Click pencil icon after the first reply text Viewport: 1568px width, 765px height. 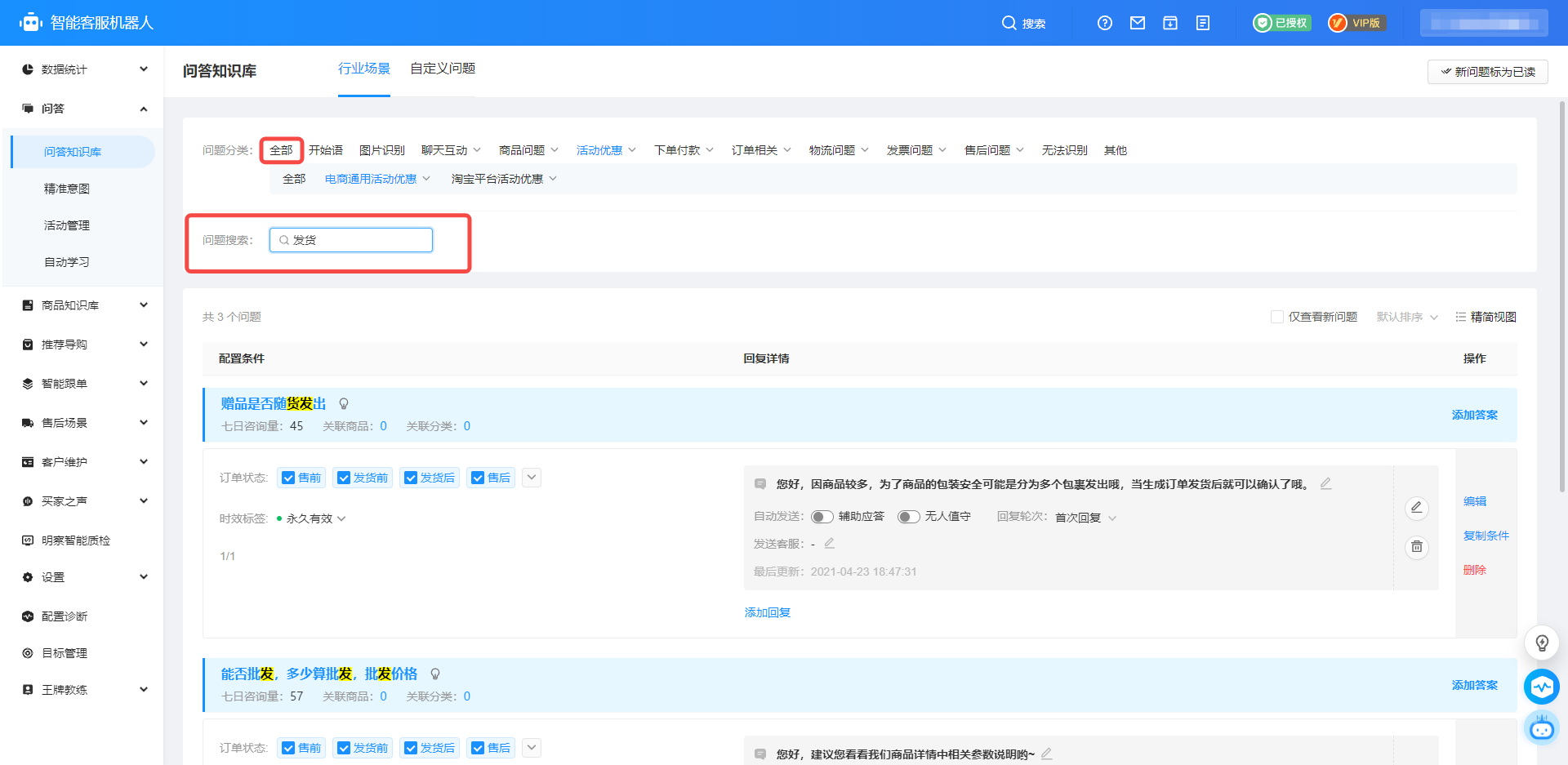1326,483
